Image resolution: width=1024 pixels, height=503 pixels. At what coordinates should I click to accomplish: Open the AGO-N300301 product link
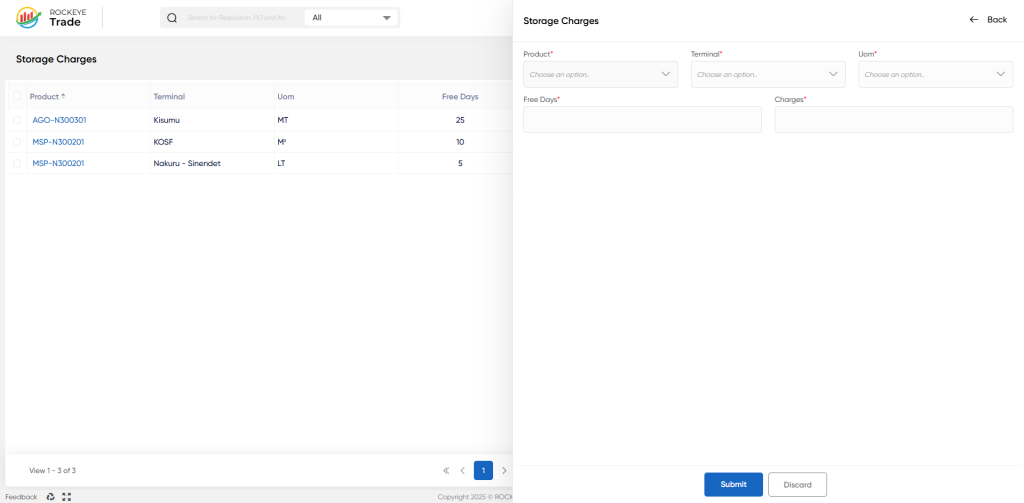(x=59, y=120)
